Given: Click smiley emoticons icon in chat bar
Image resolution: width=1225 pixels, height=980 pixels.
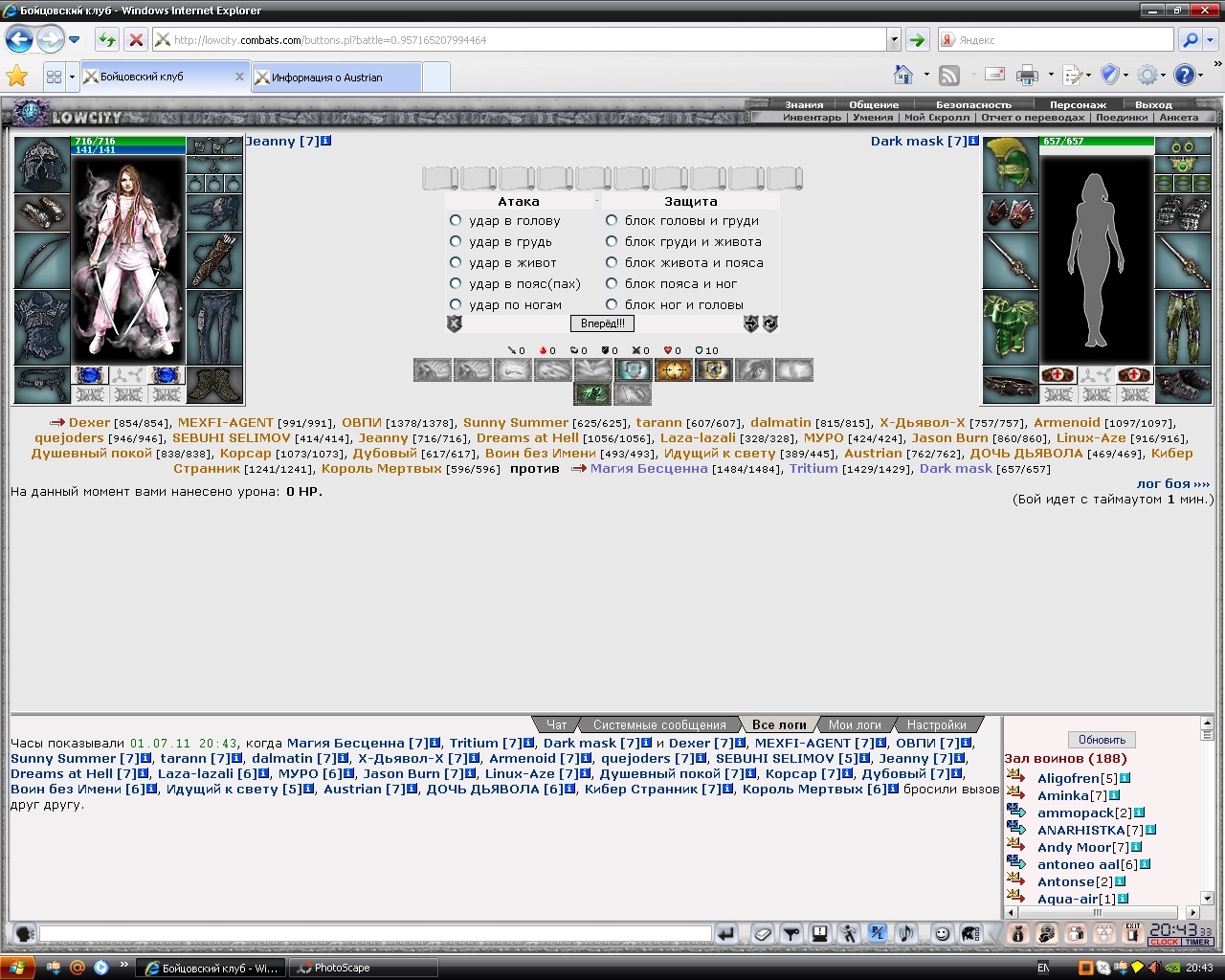Looking at the screenshot, I should click(x=943, y=933).
